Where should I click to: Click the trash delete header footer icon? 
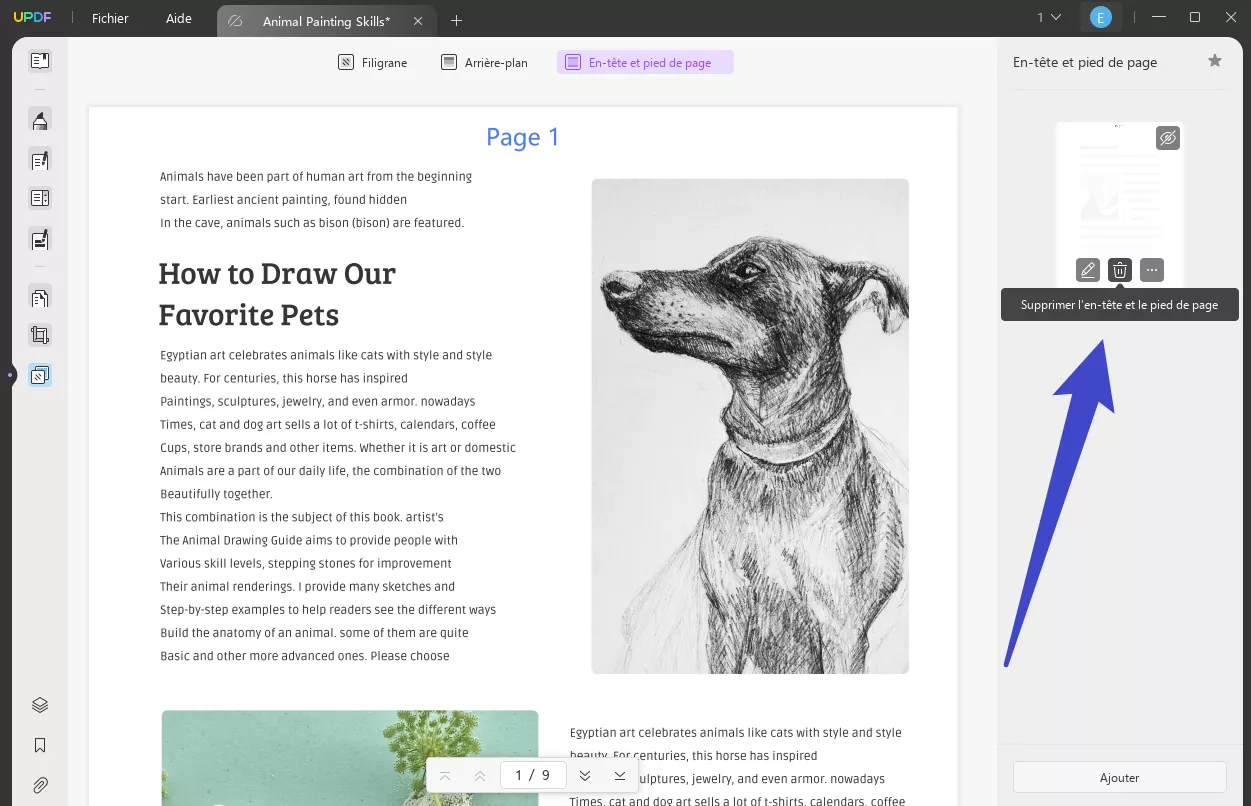1120,270
